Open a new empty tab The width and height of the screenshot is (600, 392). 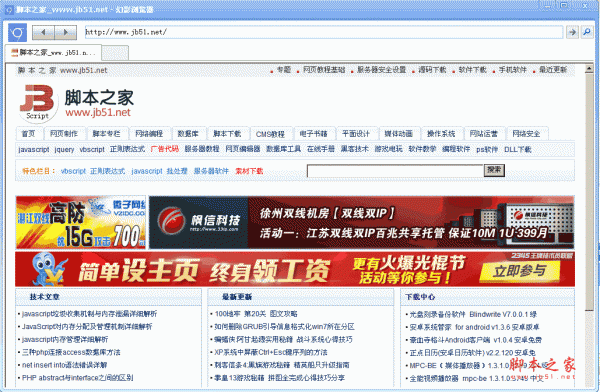point(115,53)
